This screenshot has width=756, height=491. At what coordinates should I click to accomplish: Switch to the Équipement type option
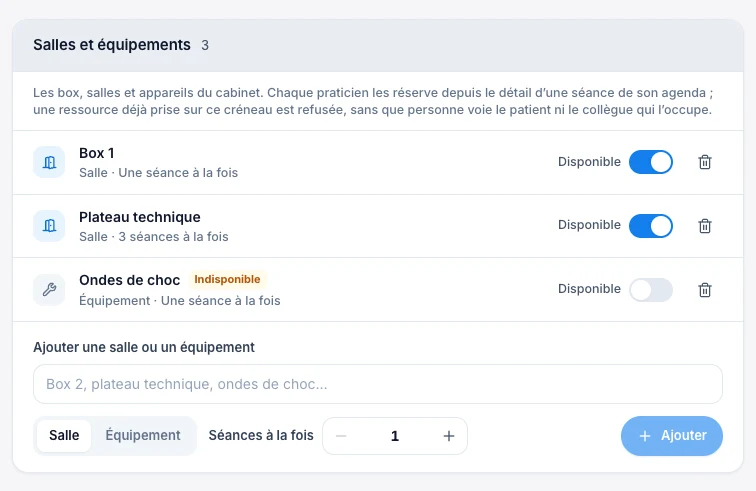(x=143, y=436)
